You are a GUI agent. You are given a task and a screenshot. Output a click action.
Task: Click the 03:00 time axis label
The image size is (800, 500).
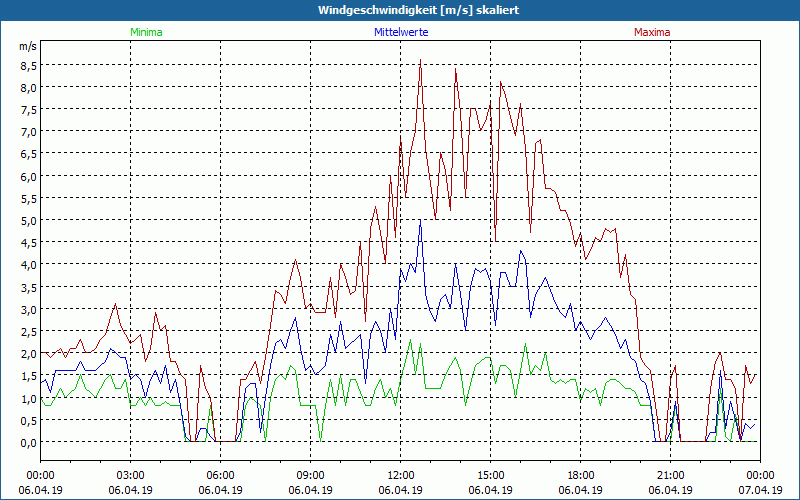131,476
